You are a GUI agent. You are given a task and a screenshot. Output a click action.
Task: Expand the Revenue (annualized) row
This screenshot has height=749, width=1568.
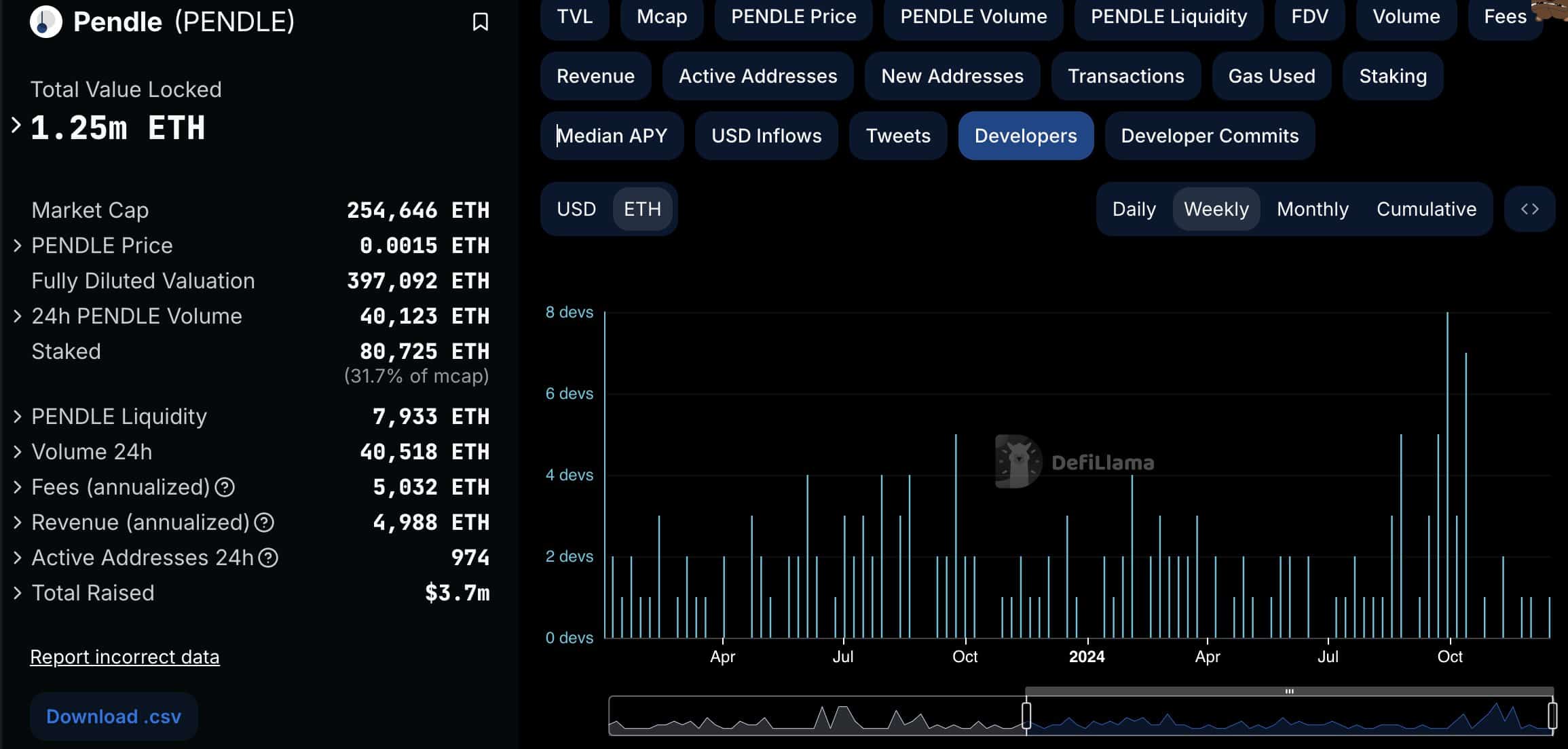tap(18, 522)
